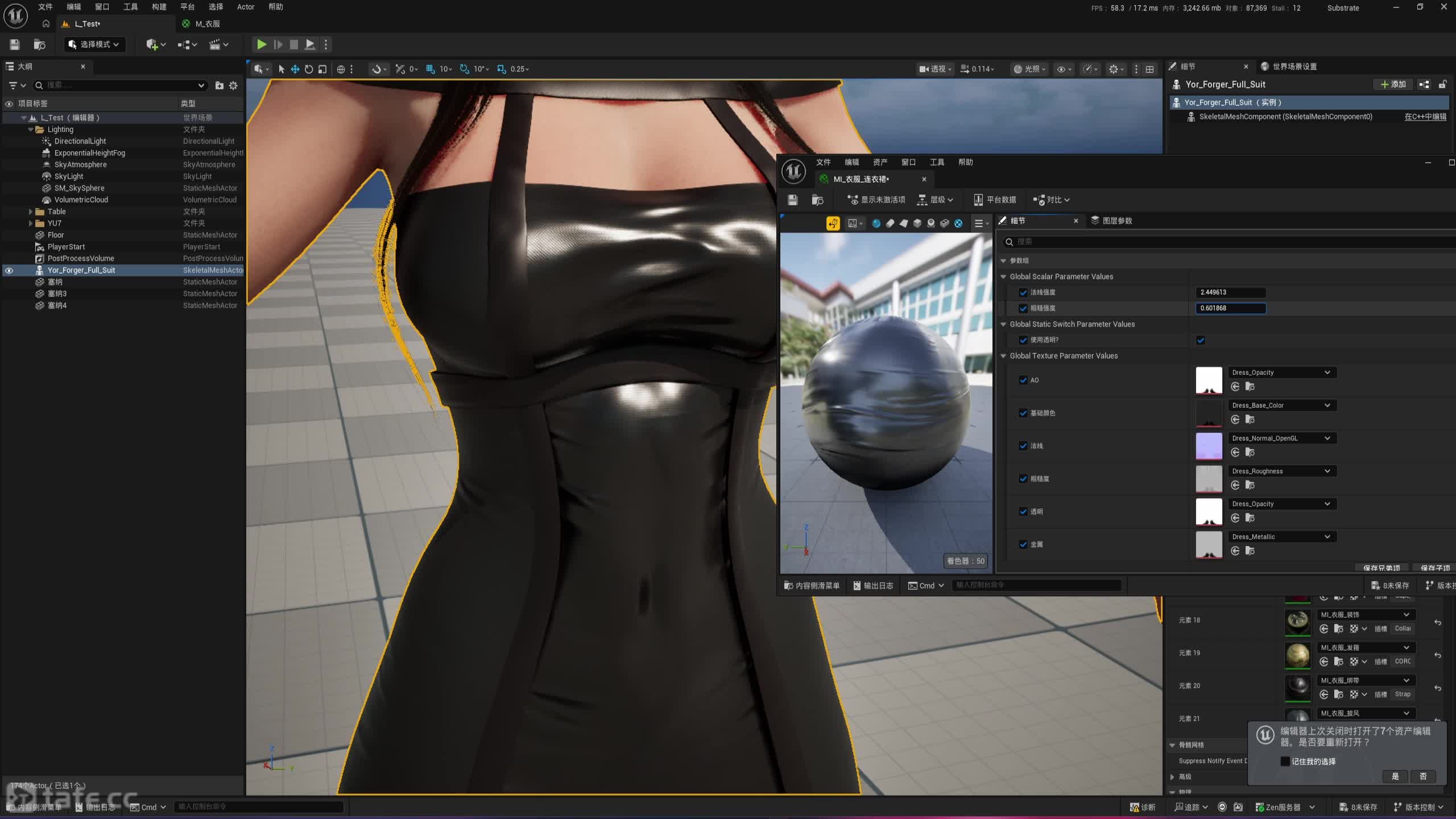Start Play-in-Editor with the green play button
The height and width of the screenshot is (819, 1456).
point(261,44)
